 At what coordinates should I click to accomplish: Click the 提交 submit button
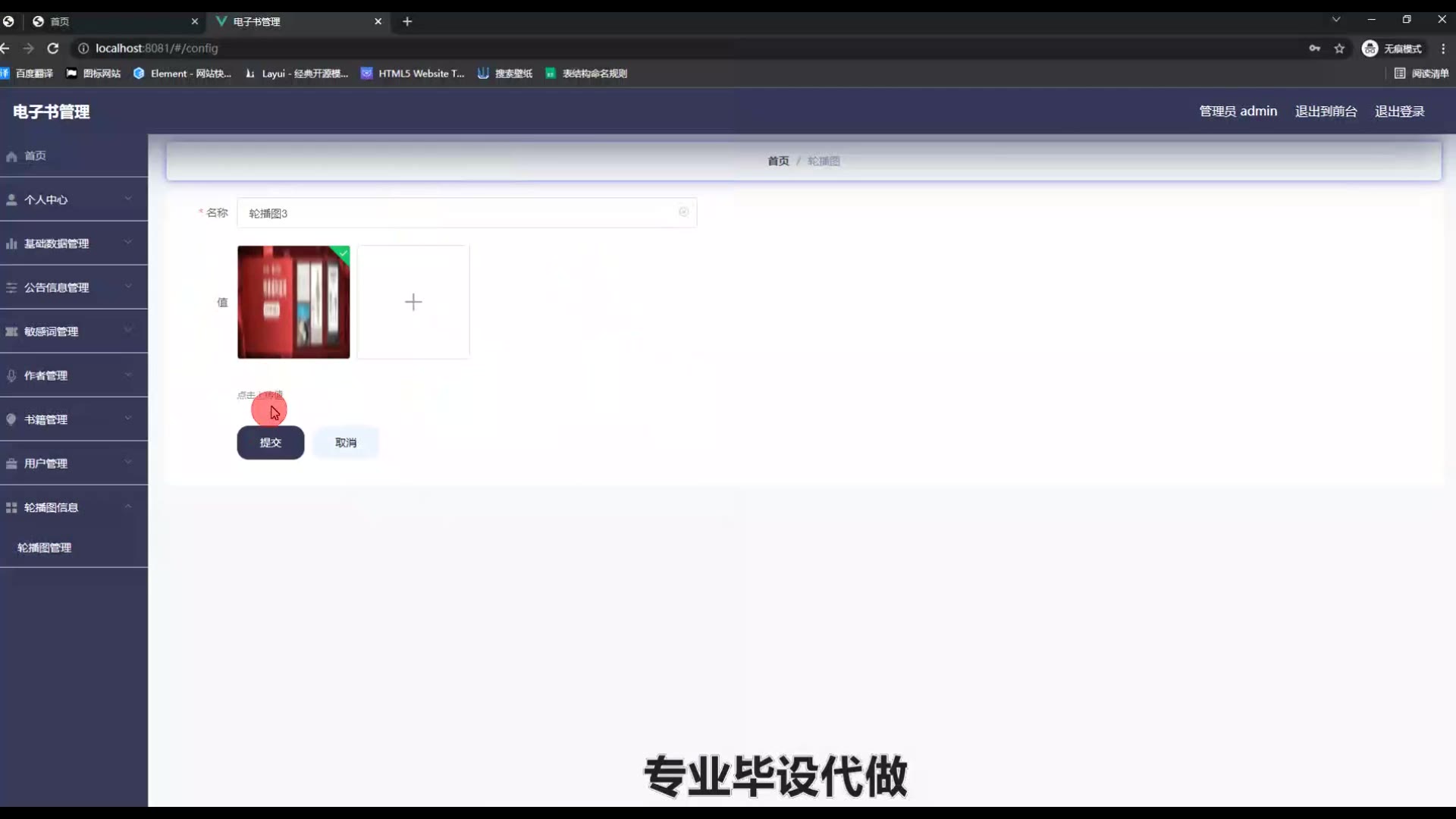271,443
